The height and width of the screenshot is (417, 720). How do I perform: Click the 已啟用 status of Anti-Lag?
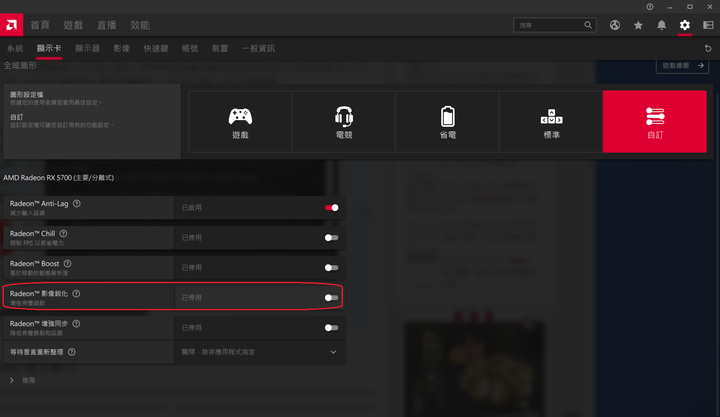191,208
